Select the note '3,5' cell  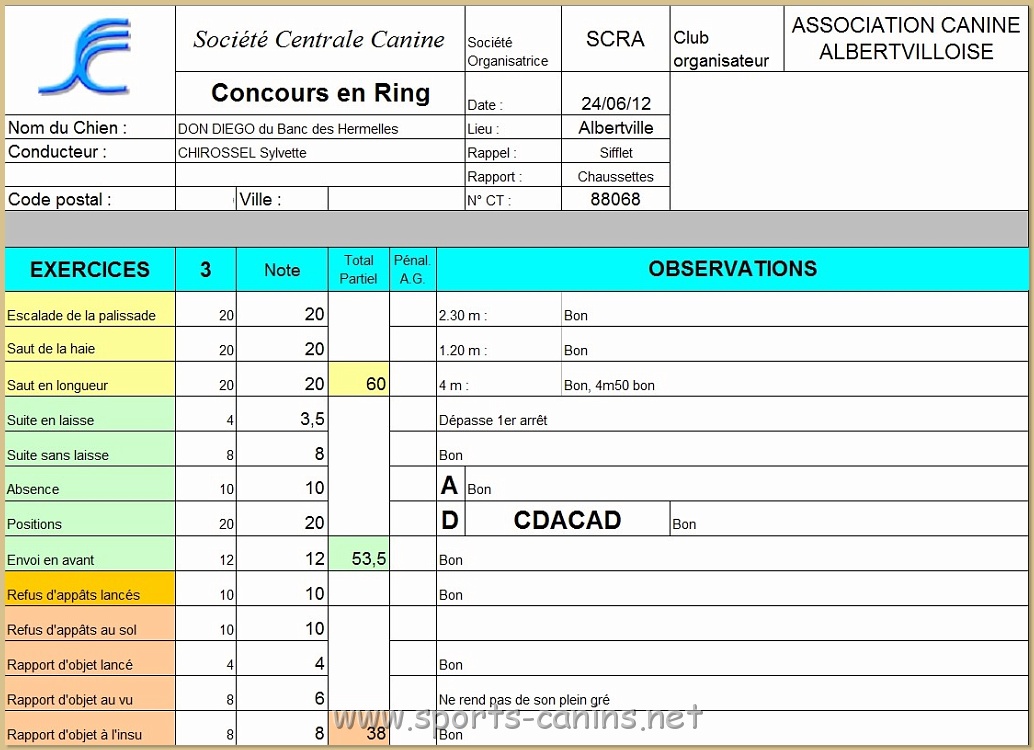282,414
